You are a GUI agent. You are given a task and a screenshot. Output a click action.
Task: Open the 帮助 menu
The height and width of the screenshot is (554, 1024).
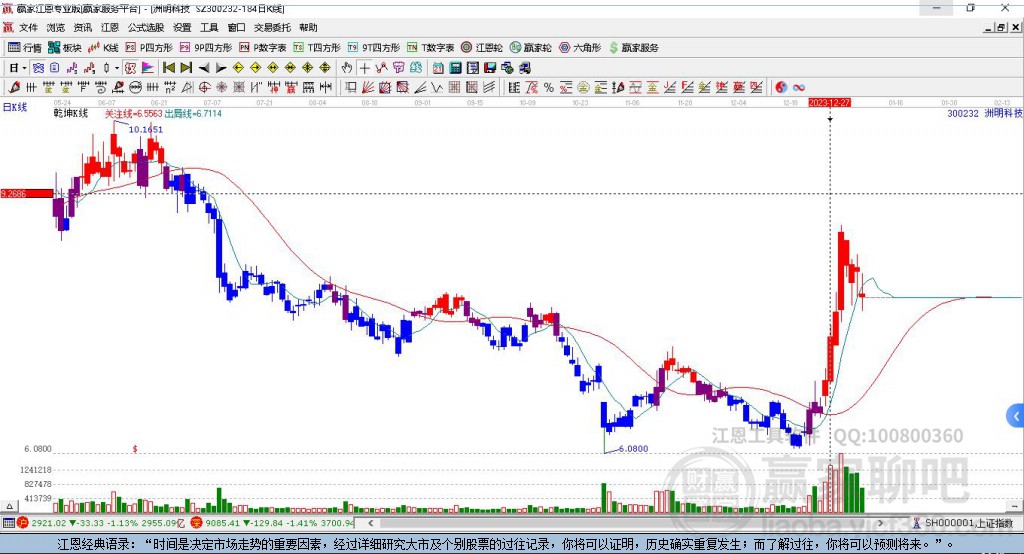click(308, 27)
